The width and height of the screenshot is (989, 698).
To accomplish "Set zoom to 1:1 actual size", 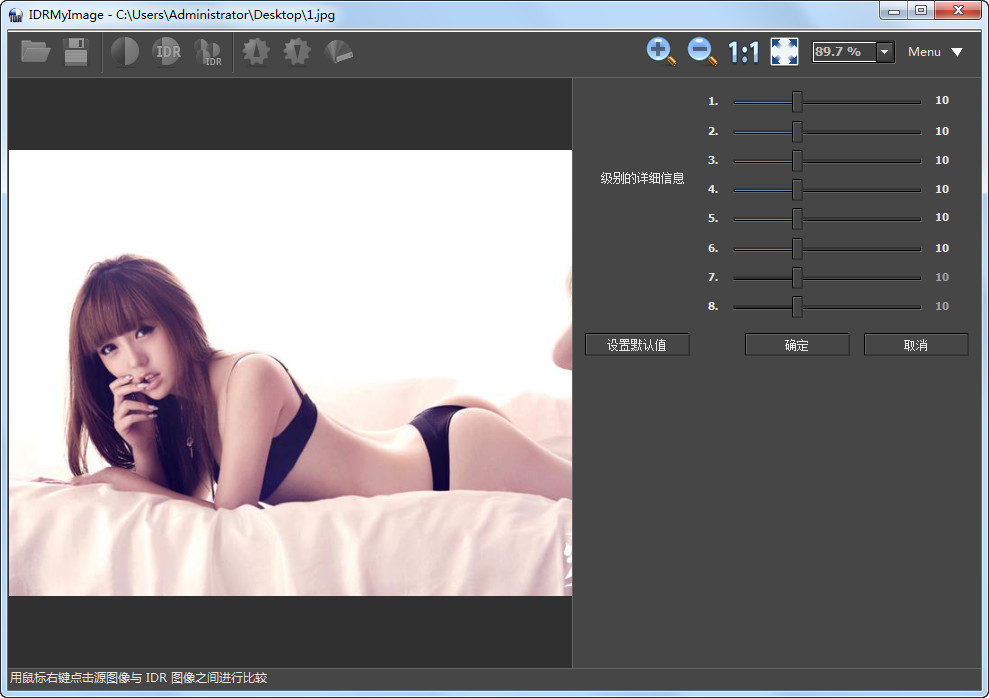I will [x=743, y=52].
